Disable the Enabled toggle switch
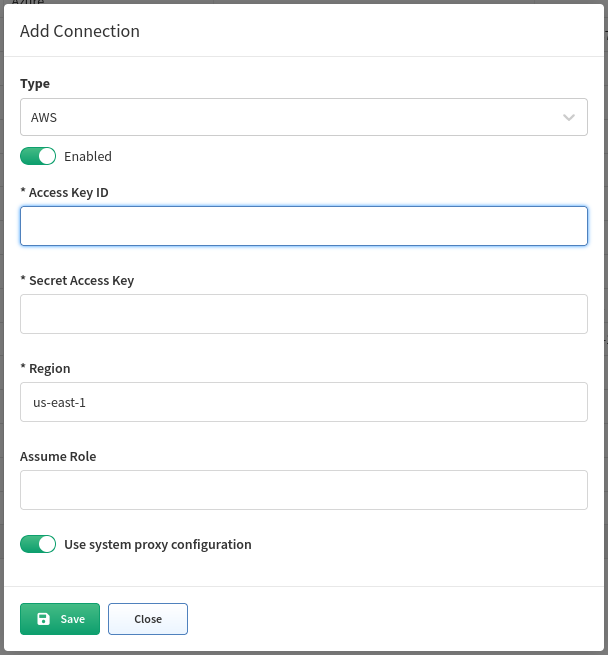 click(x=38, y=156)
